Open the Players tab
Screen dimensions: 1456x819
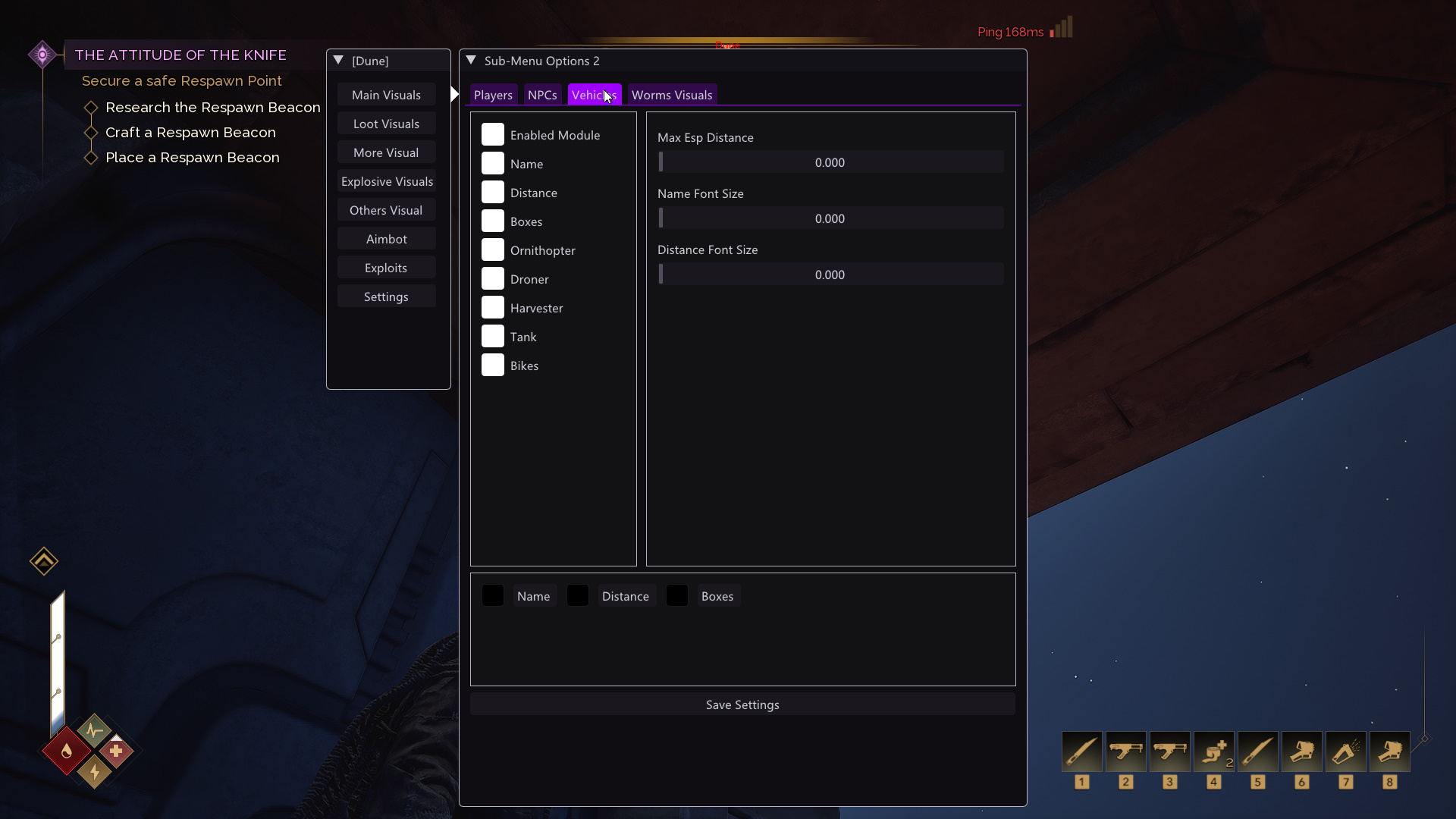[x=493, y=95]
